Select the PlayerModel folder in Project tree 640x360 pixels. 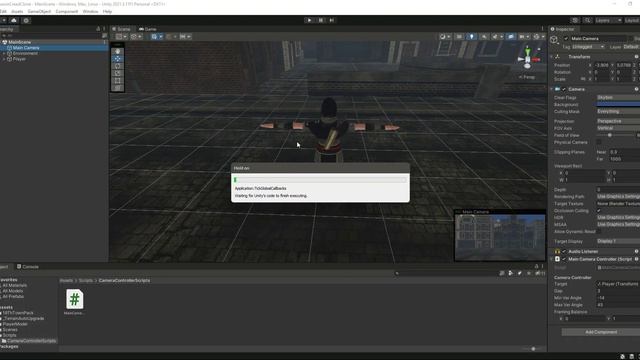(15, 324)
